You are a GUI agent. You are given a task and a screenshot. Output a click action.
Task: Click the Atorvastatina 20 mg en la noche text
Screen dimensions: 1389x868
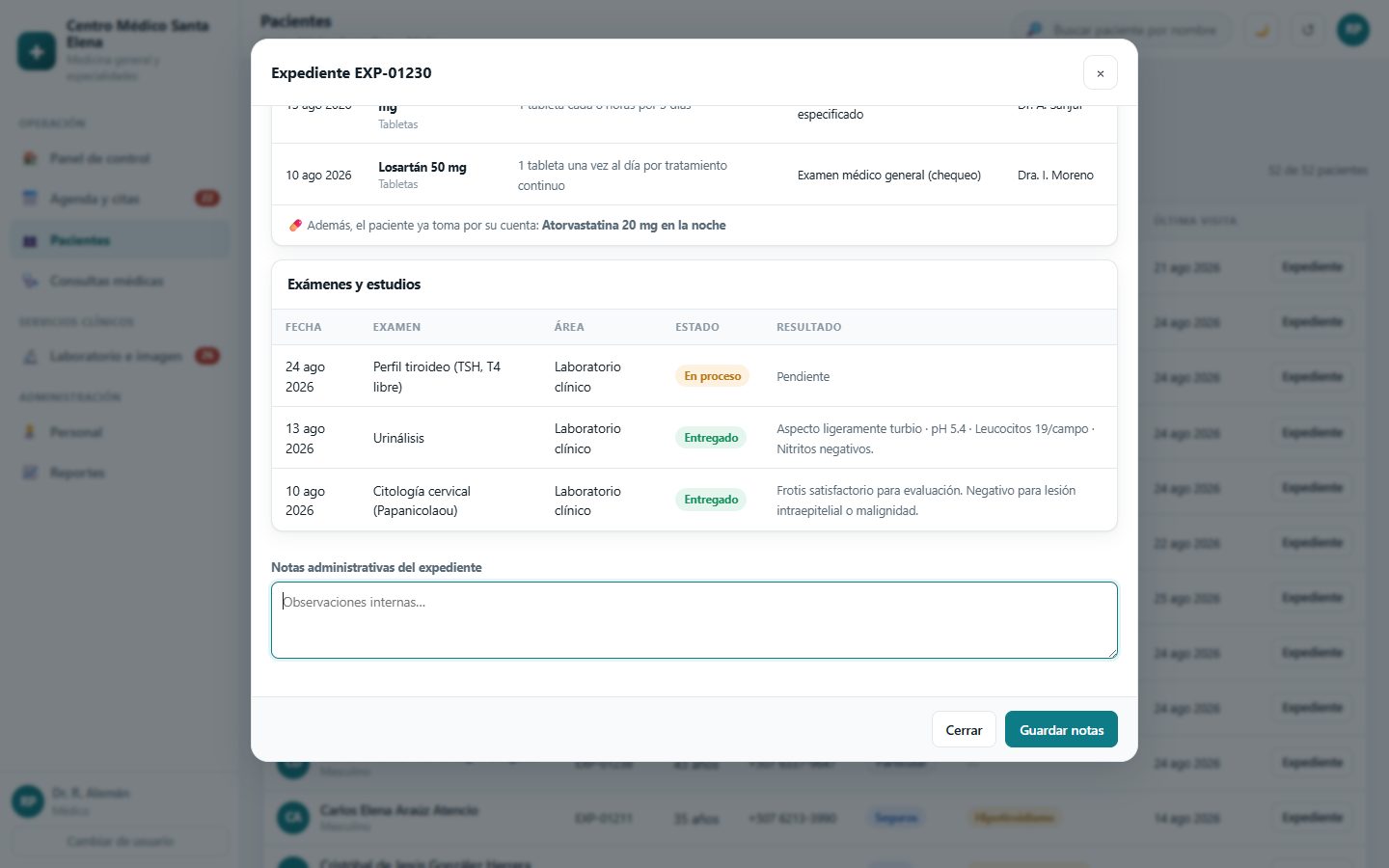click(x=634, y=226)
